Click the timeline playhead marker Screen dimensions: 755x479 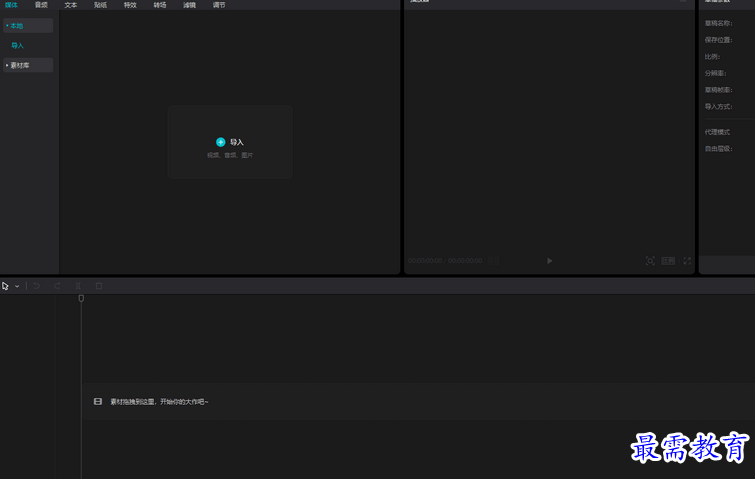(x=81, y=298)
